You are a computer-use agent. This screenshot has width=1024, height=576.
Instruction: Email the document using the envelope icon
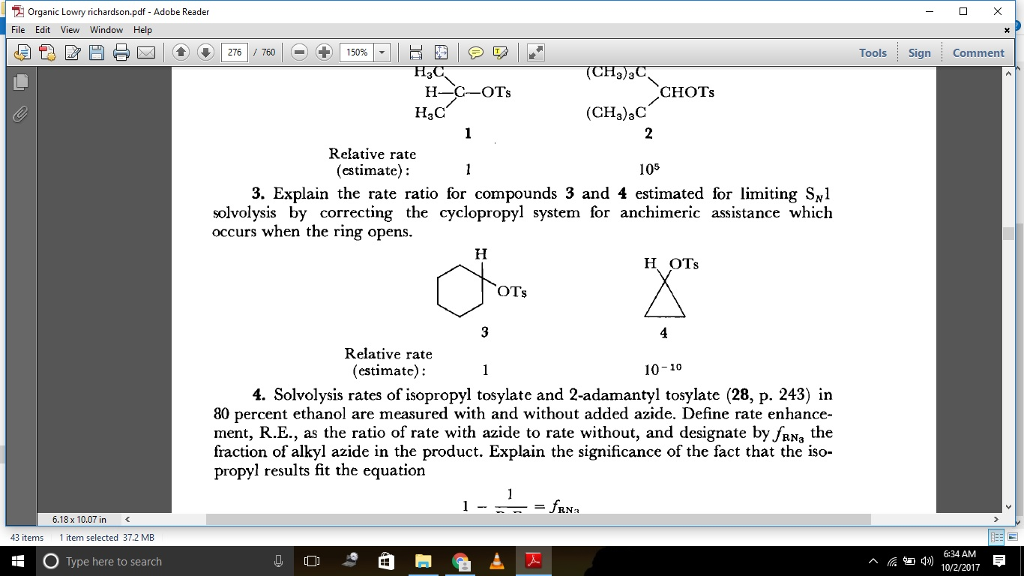pos(146,52)
